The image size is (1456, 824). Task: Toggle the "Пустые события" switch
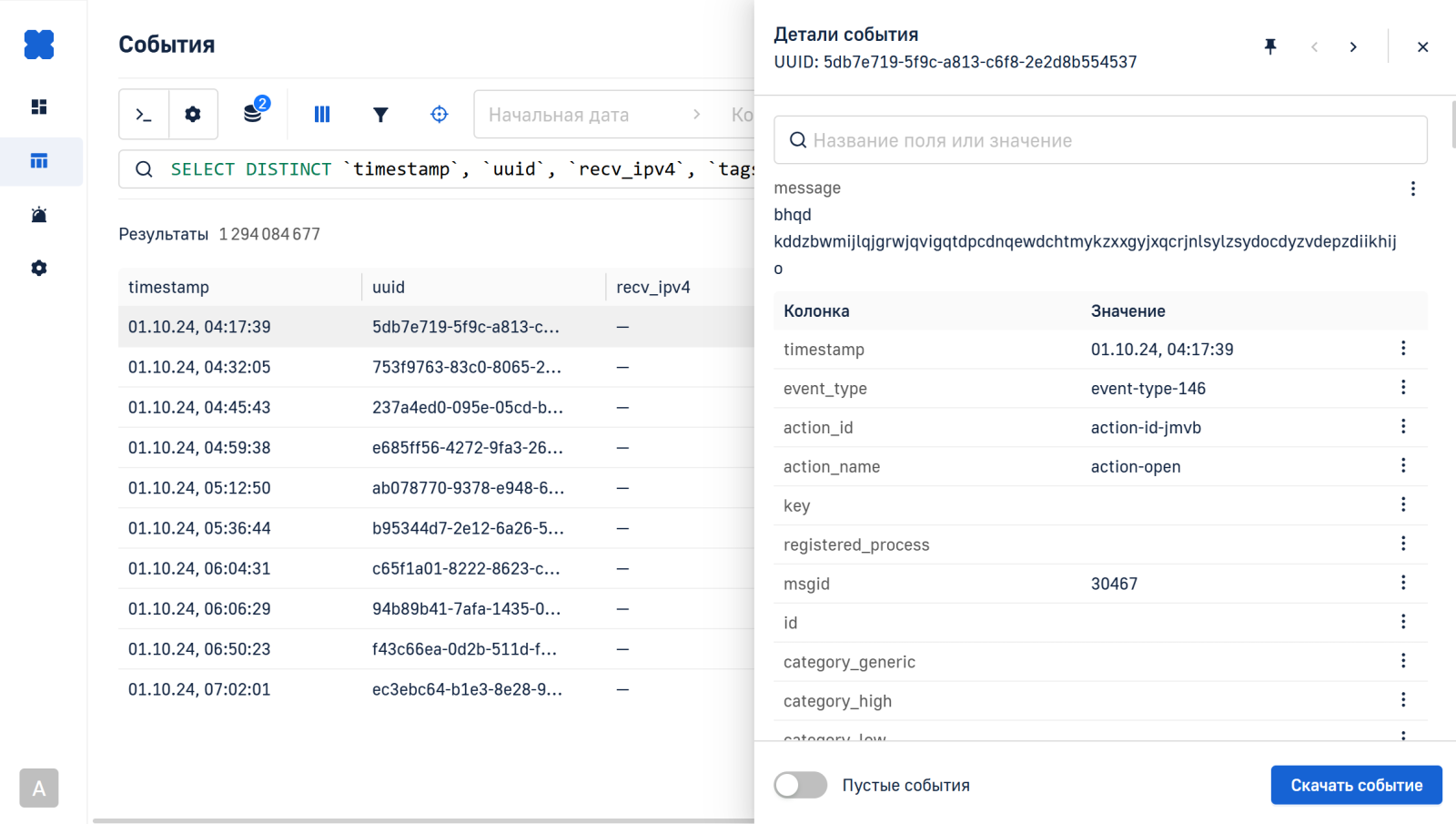801,785
